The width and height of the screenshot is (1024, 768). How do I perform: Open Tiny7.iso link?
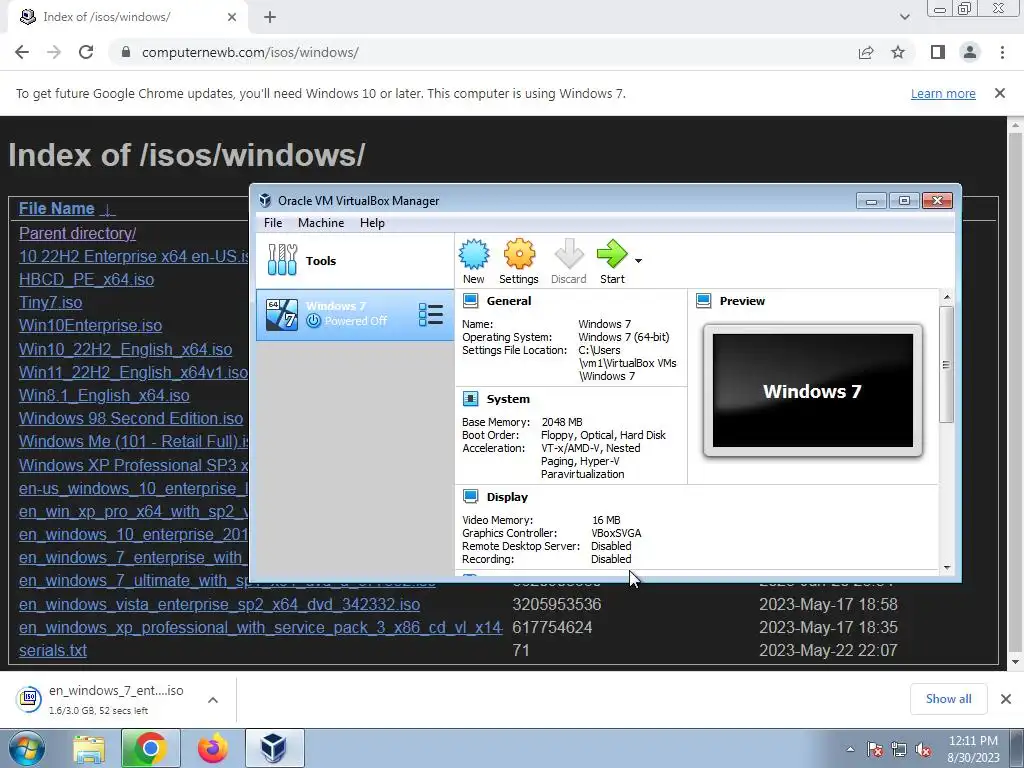click(50, 302)
